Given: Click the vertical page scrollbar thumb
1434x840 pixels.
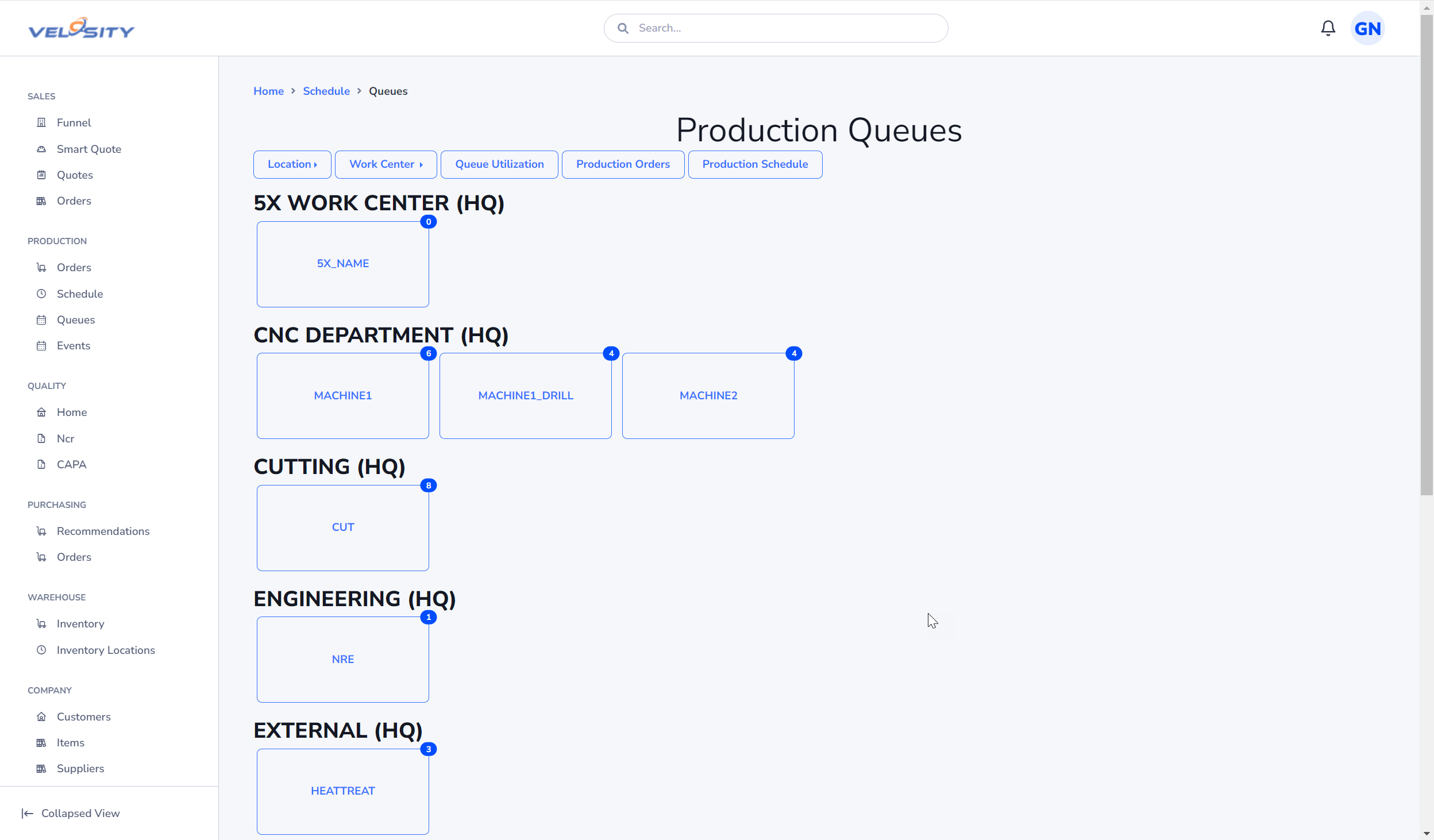Looking at the screenshot, I should 1427,255.
